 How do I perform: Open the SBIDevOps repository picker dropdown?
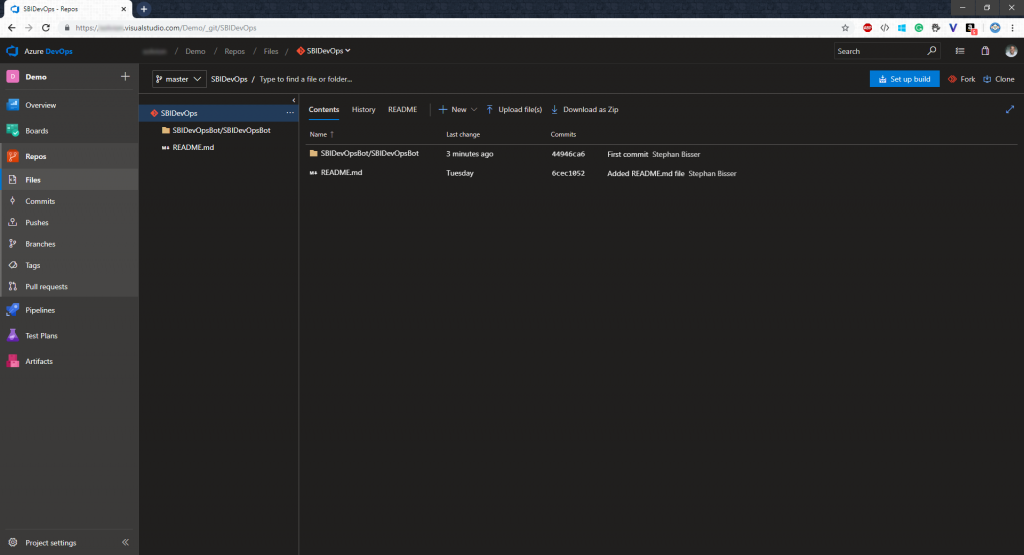[324, 51]
